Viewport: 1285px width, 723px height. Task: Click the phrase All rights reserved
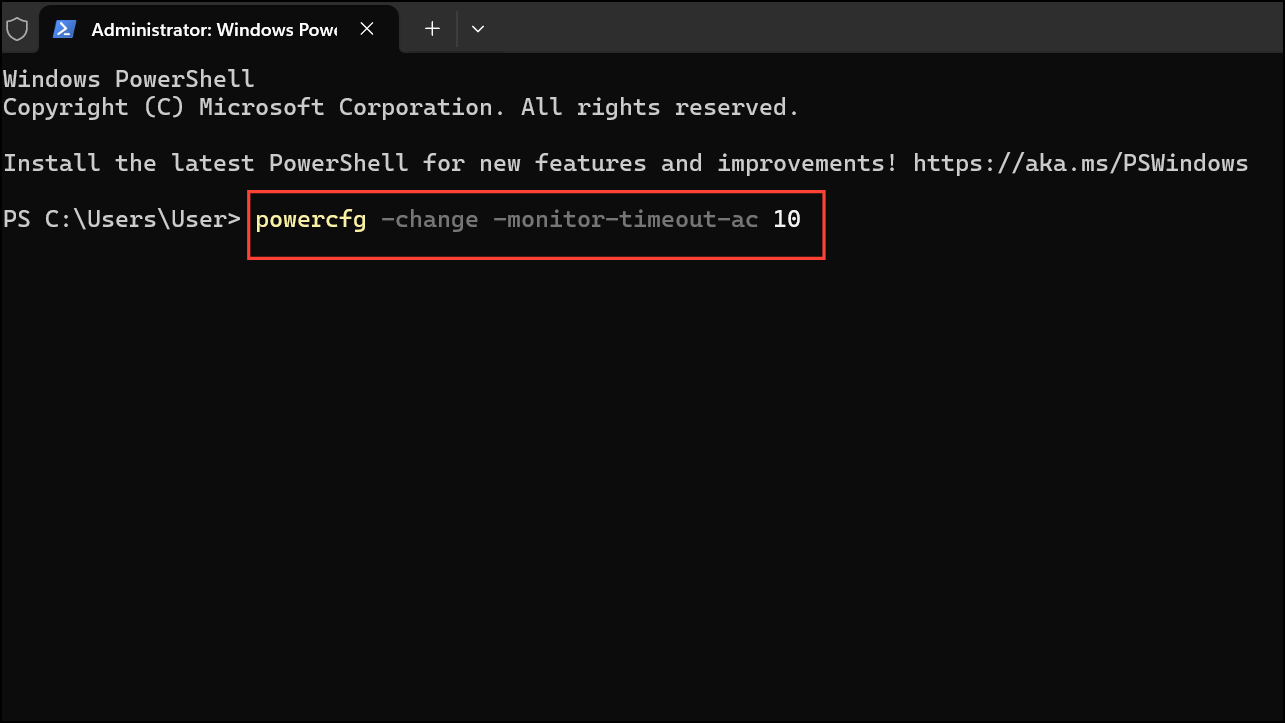tap(660, 107)
